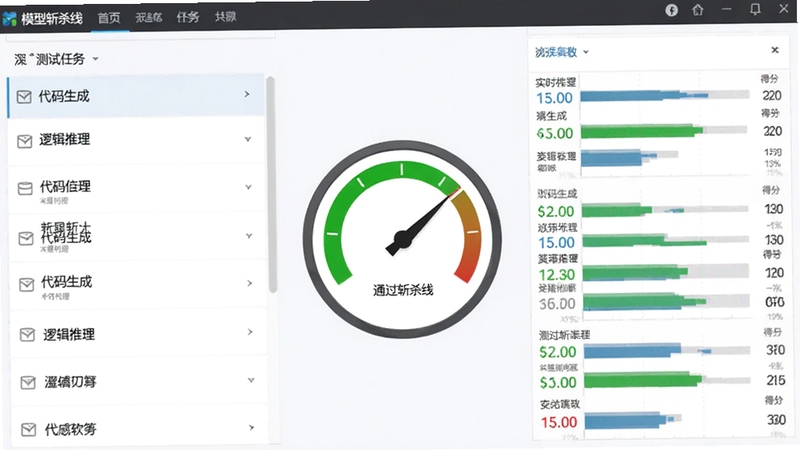Click the score 120
Viewport: 800px width, 450px height.
pos(774,273)
